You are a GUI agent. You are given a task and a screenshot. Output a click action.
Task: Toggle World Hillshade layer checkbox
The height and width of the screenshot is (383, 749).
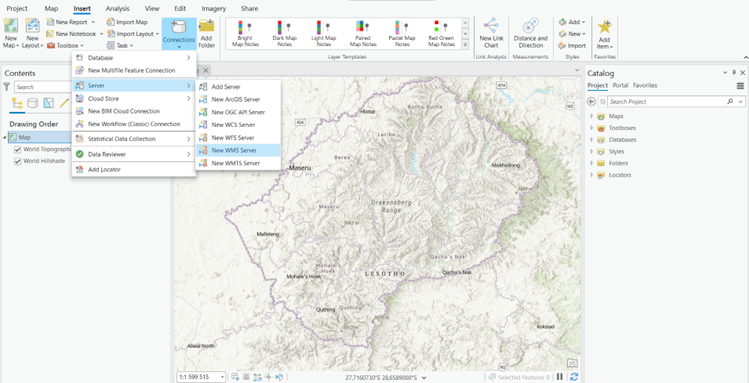tap(18, 161)
